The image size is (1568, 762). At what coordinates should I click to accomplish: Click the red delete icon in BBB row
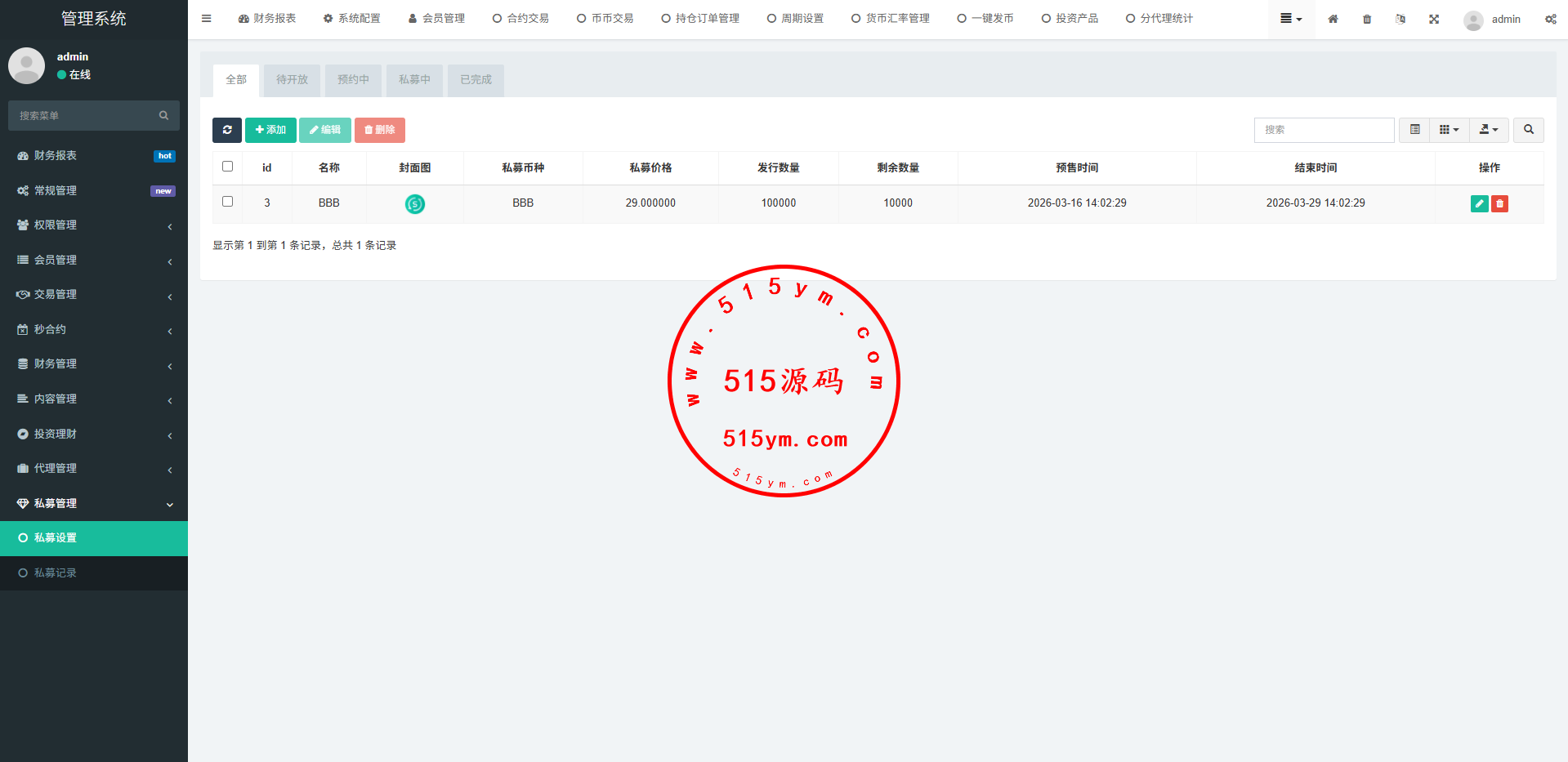[x=1499, y=203]
